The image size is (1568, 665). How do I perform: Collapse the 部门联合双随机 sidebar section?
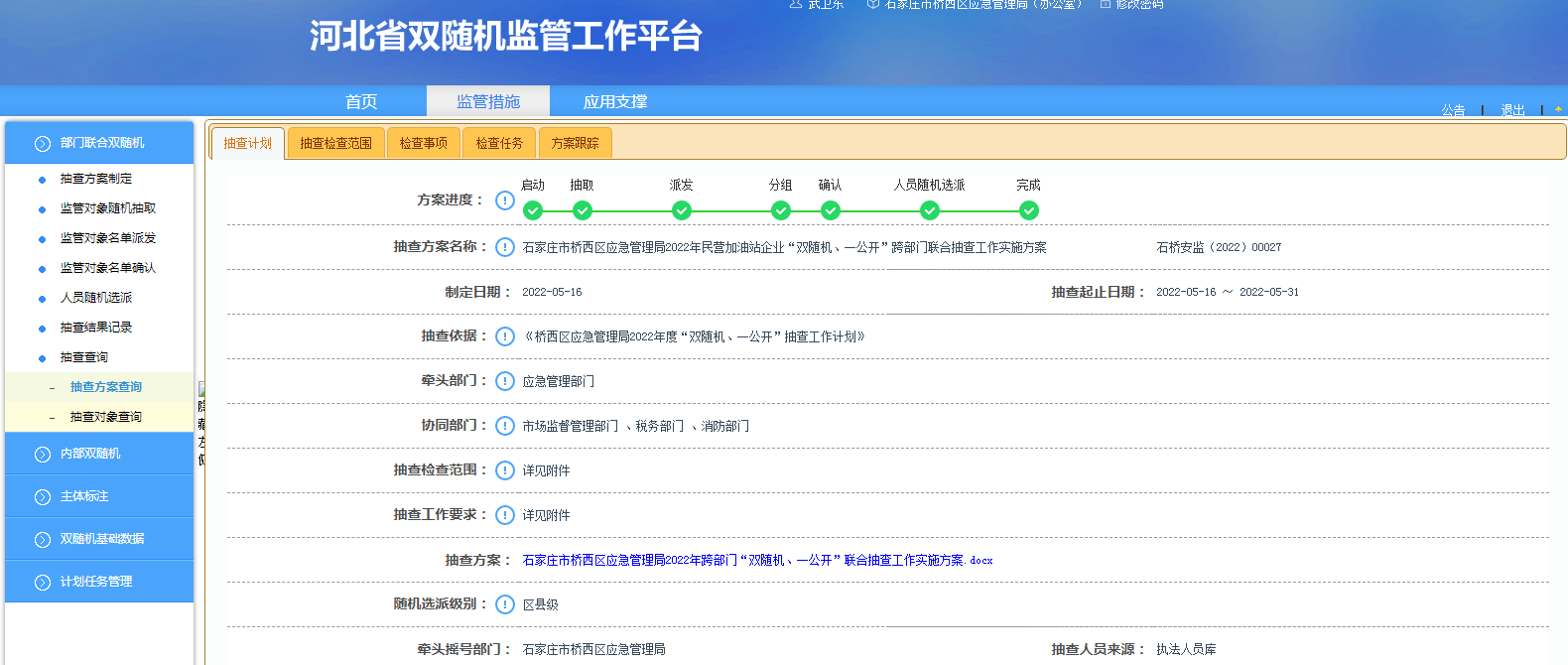click(x=99, y=143)
